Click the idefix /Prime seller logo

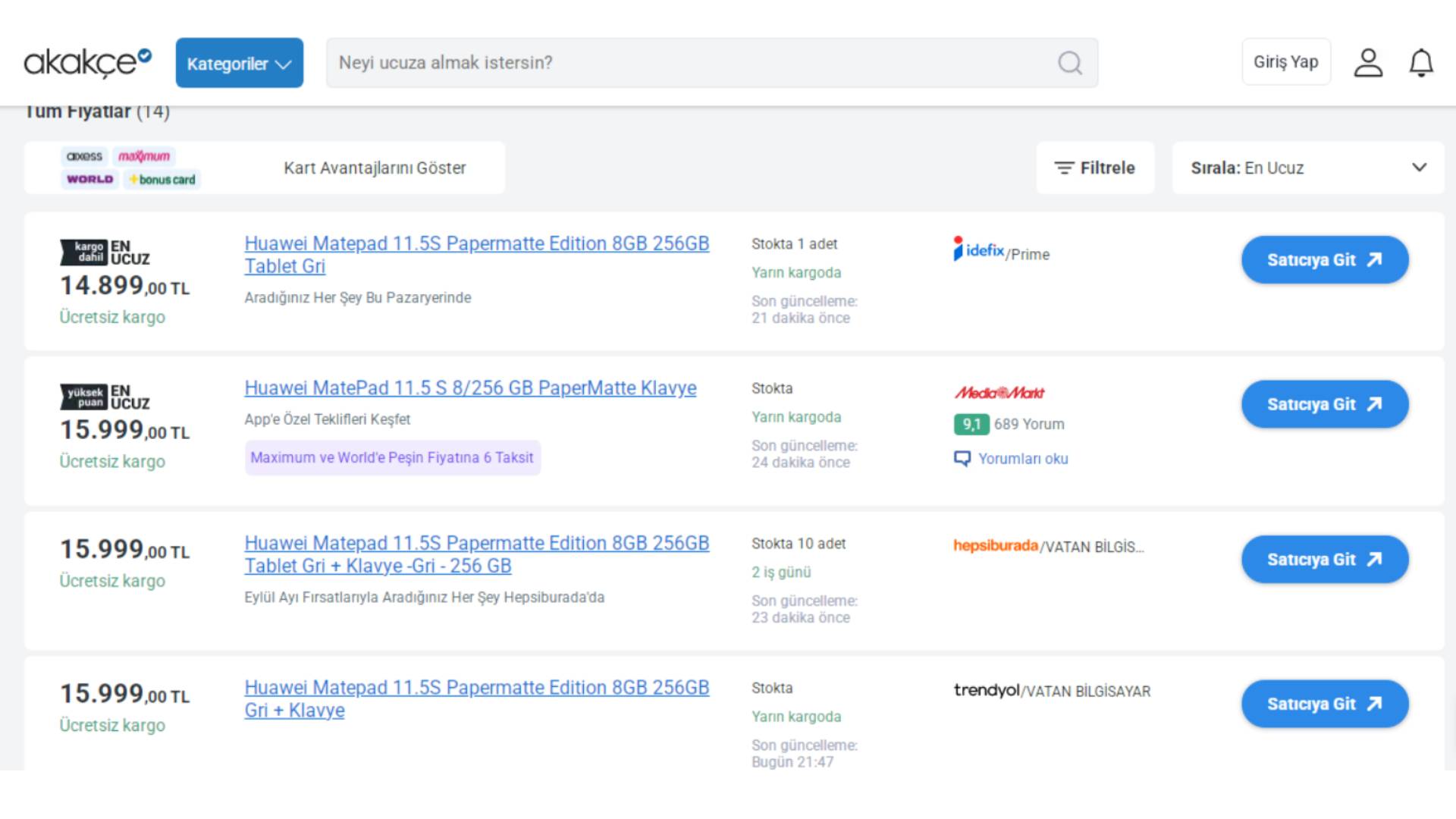click(x=1001, y=250)
